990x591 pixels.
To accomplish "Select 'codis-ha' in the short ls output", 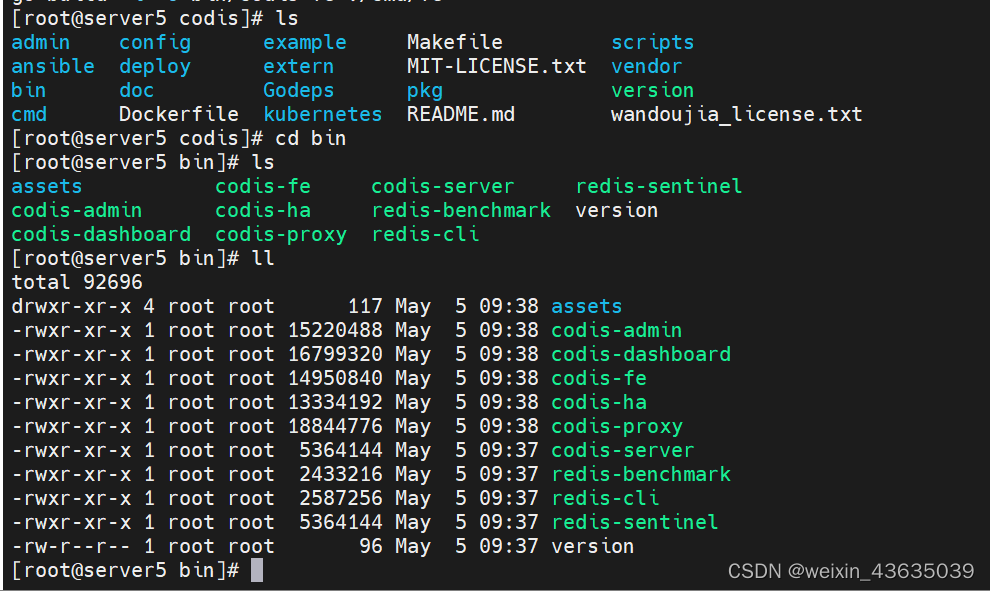I will pyautogui.click(x=263, y=210).
